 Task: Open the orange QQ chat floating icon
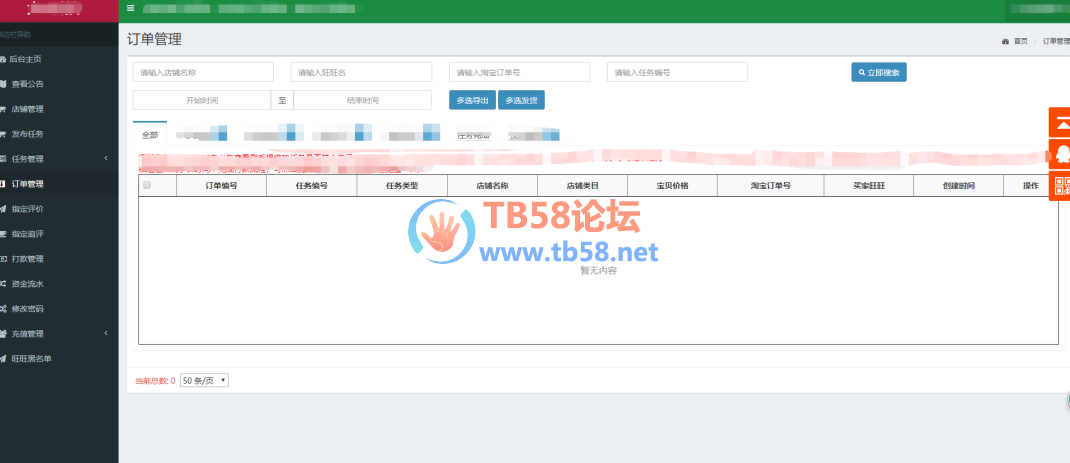pyautogui.click(x=1060, y=154)
